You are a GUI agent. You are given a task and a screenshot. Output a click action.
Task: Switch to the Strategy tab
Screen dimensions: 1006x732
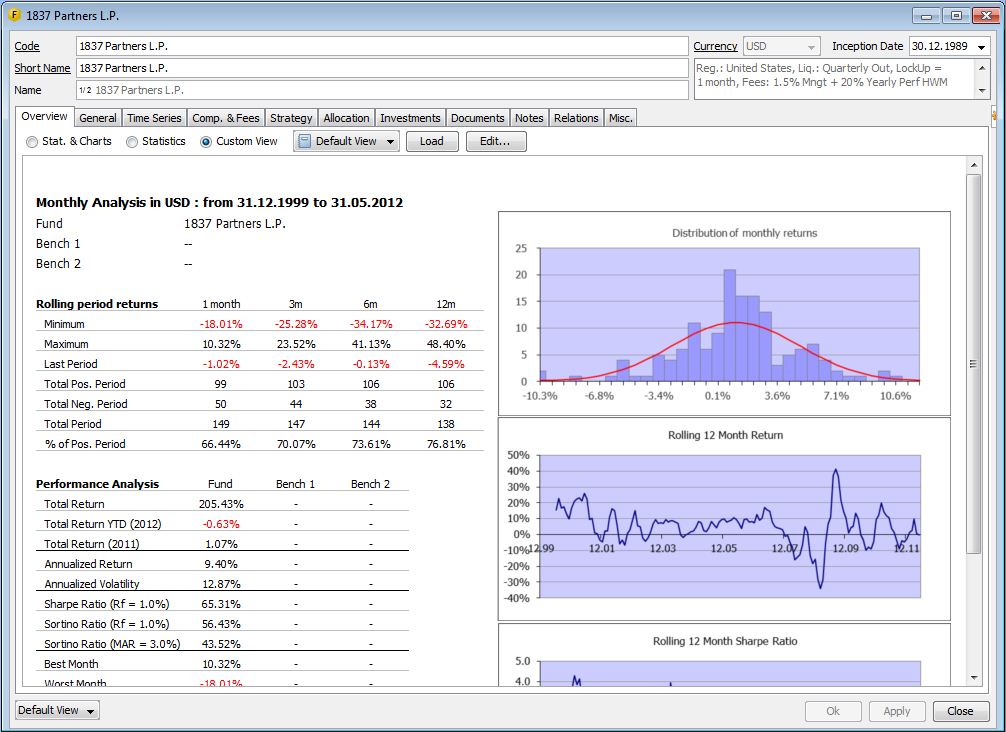[x=291, y=118]
